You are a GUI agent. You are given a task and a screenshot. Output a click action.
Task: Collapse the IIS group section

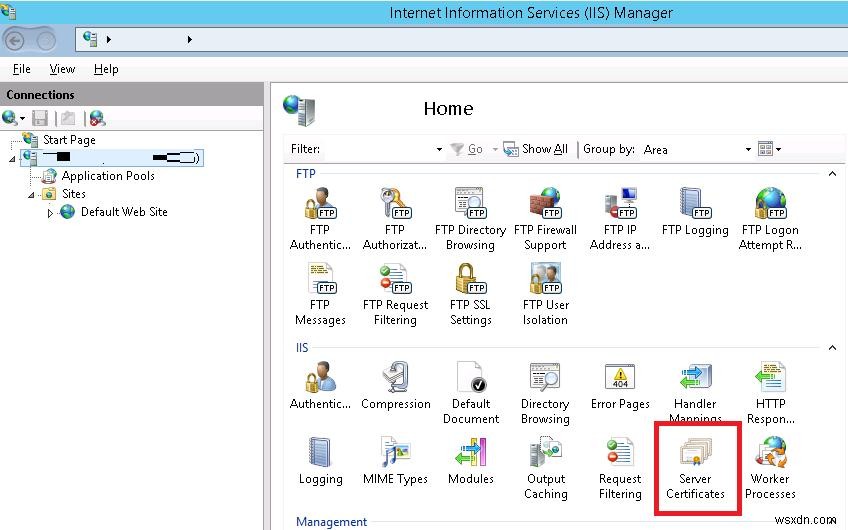[x=832, y=347]
